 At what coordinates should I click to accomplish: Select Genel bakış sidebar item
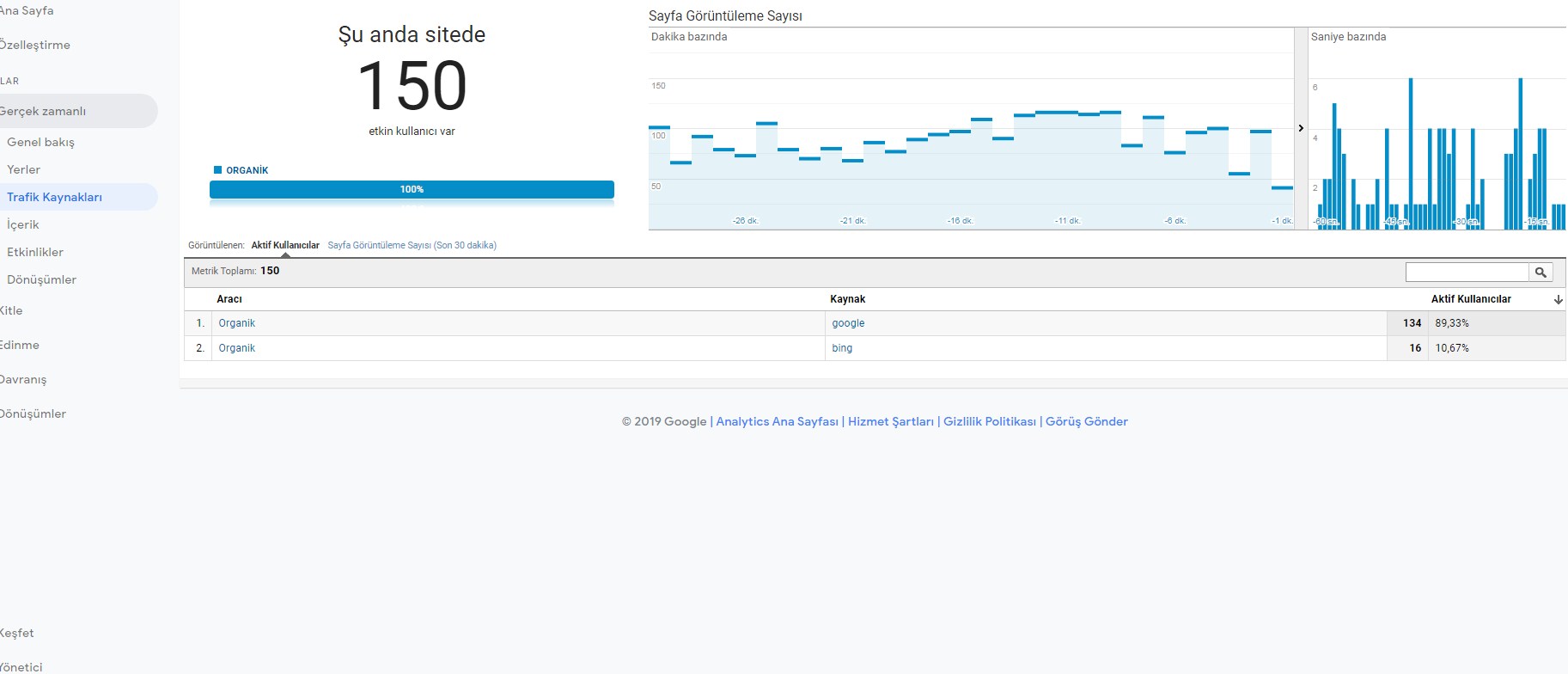pos(40,142)
